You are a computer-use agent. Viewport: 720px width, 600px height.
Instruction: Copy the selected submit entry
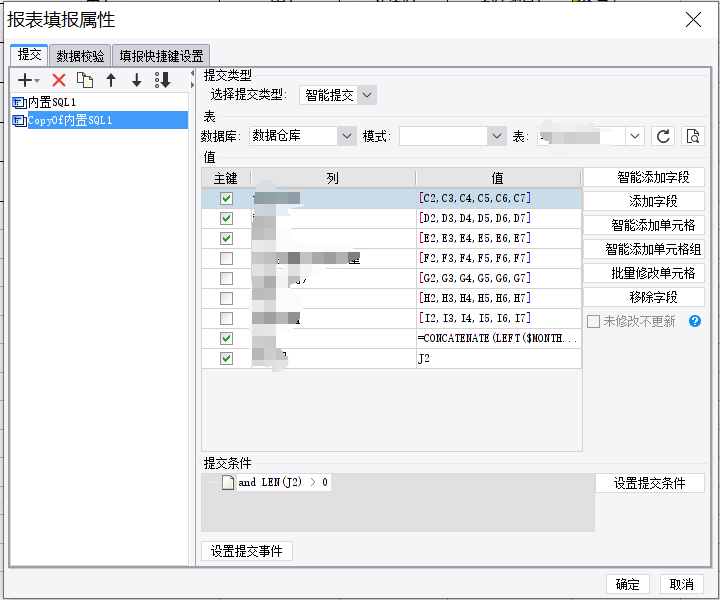click(84, 80)
